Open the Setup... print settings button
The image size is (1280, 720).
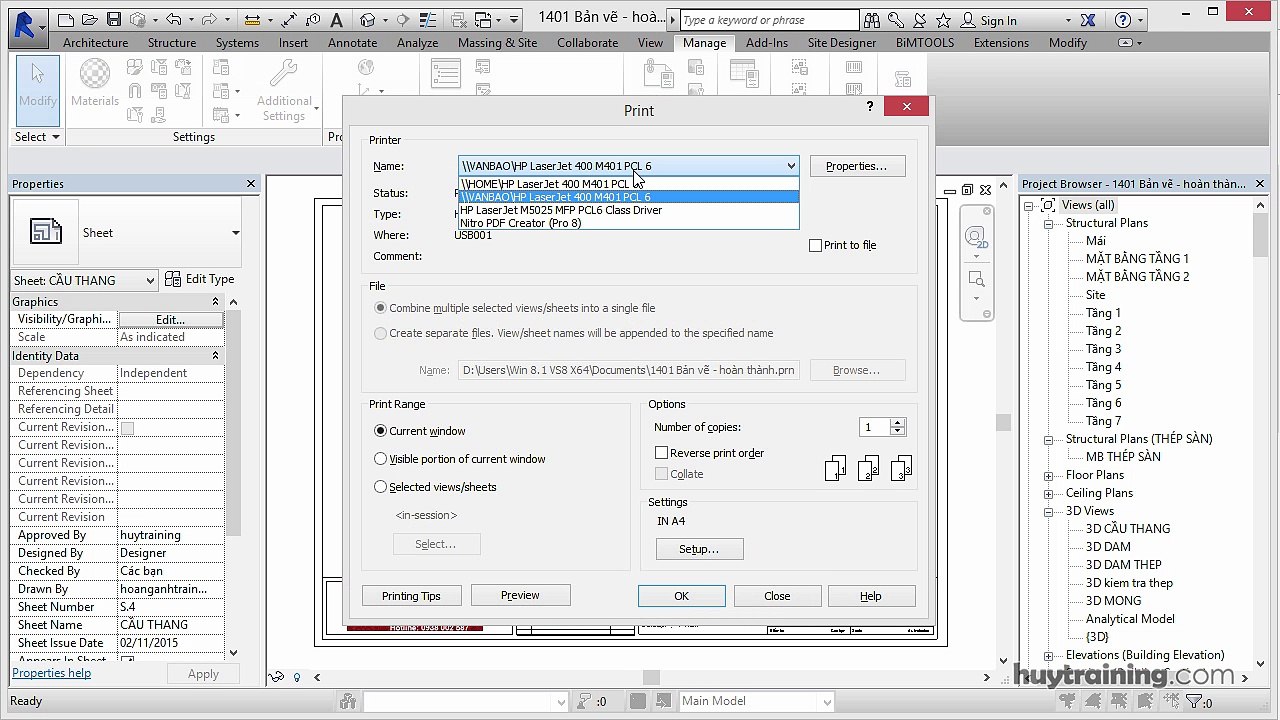point(699,549)
